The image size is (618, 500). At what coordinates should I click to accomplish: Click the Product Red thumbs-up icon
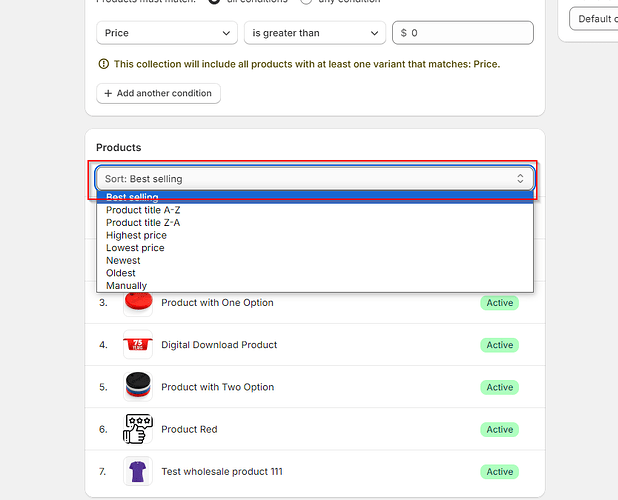pos(138,429)
